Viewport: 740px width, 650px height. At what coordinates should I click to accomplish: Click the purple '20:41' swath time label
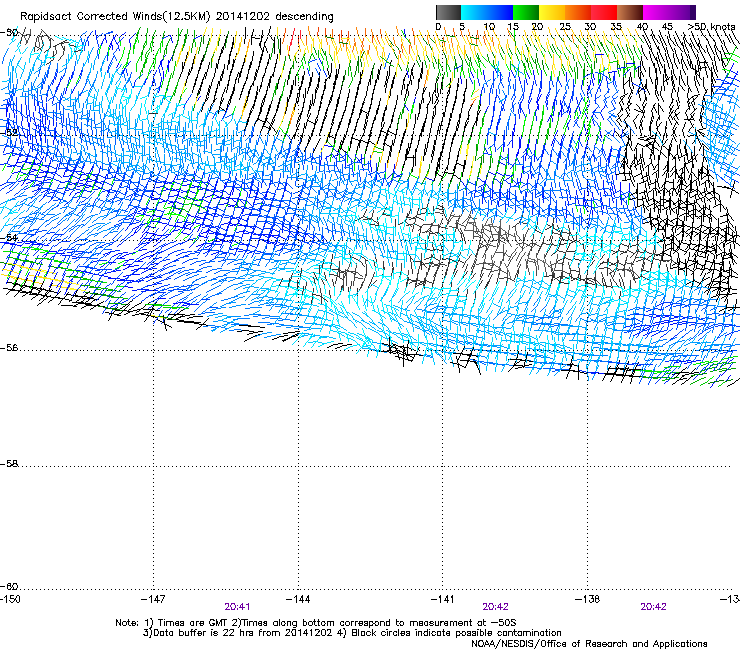(237, 607)
